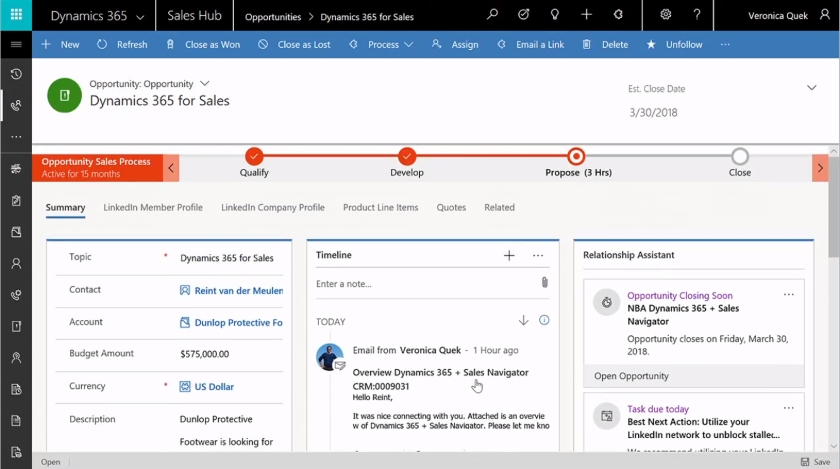Image resolution: width=840 pixels, height=469 pixels.
Task: Open the Relationship Assistant lightbulb icon
Action: pyautogui.click(x=555, y=14)
